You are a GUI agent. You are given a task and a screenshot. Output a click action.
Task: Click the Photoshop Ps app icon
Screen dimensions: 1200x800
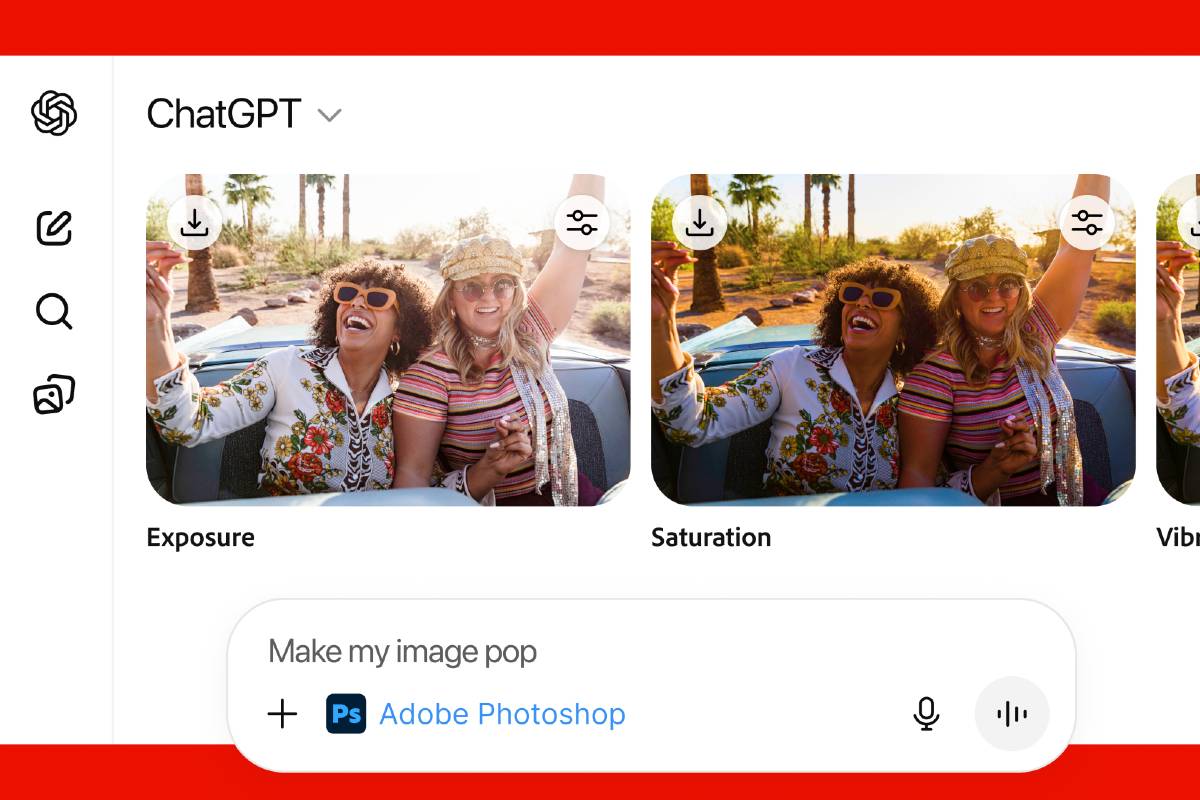(x=346, y=714)
